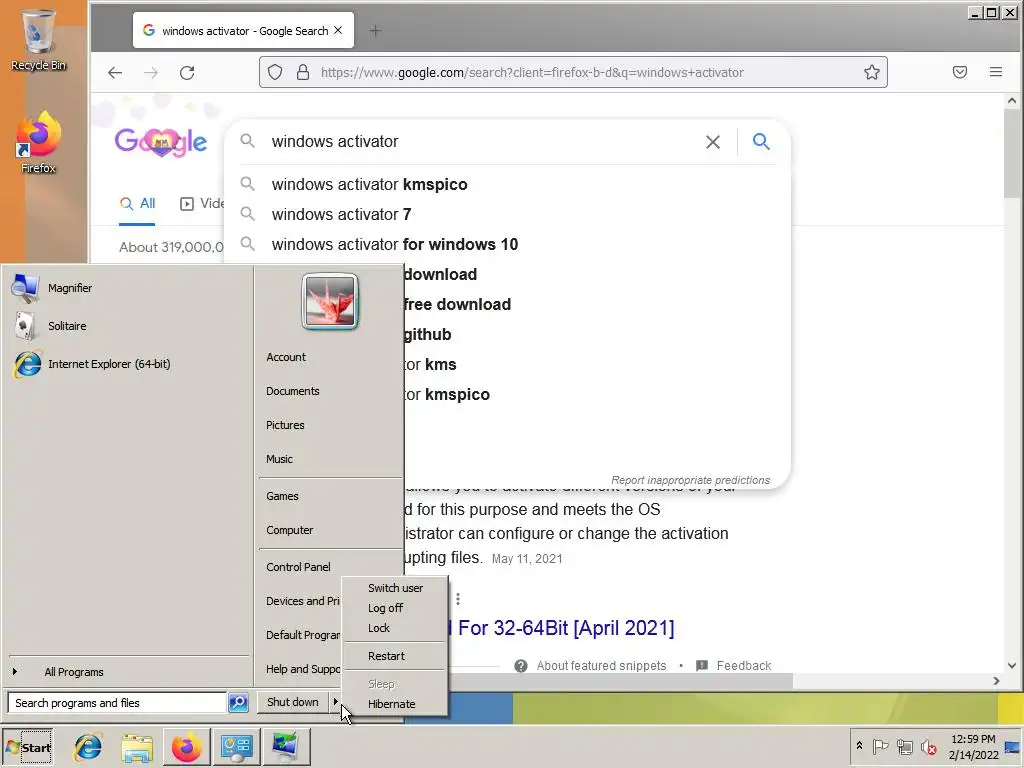Viewport: 1024px width, 768px height.
Task: Click the network tray icon
Action: [904, 746]
